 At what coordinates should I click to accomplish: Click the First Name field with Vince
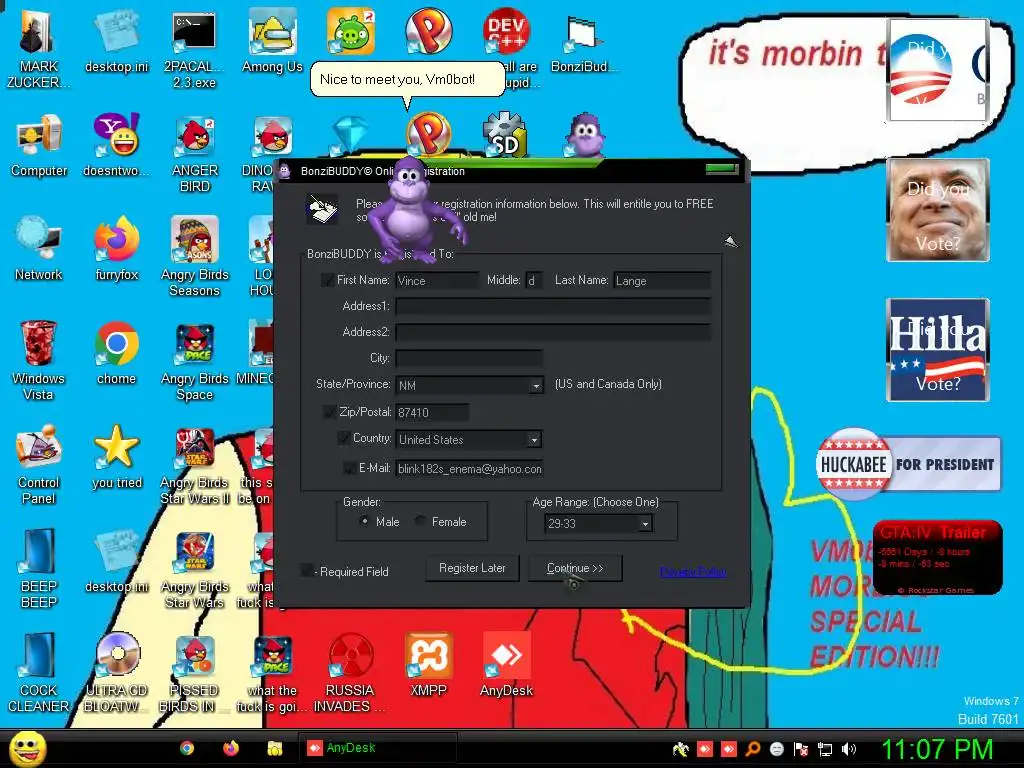click(x=437, y=281)
